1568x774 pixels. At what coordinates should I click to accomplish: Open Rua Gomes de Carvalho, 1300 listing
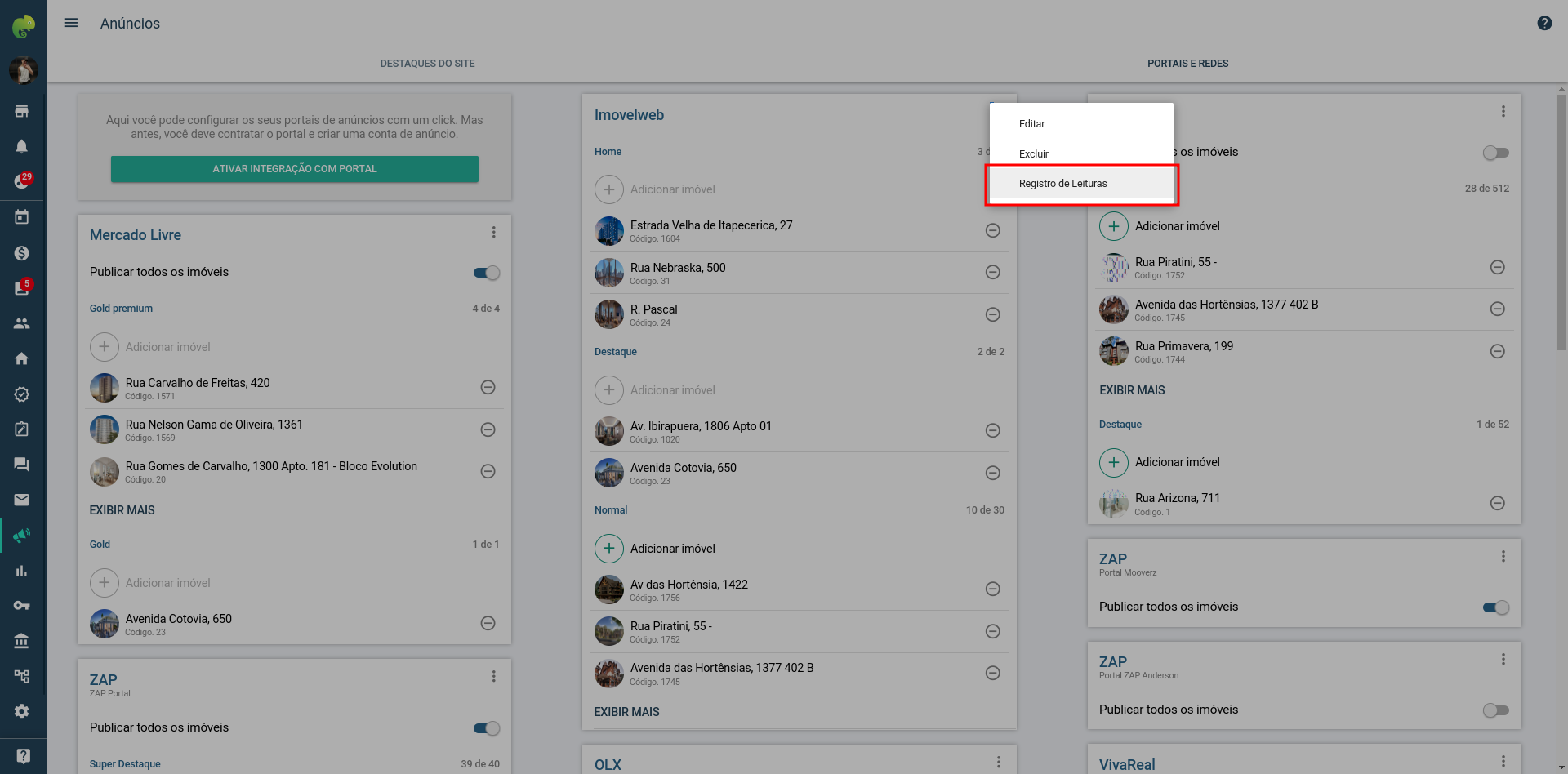tap(271, 466)
